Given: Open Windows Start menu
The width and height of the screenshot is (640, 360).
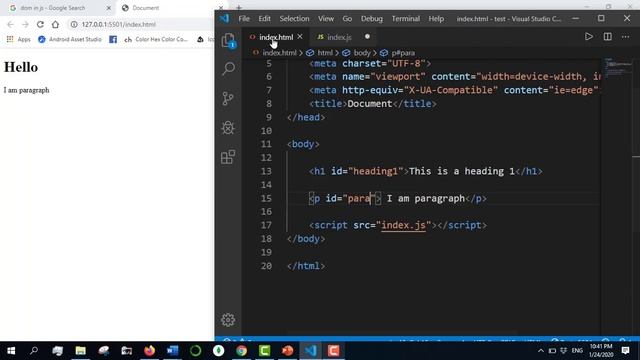Looking at the screenshot, I should (x=11, y=351).
